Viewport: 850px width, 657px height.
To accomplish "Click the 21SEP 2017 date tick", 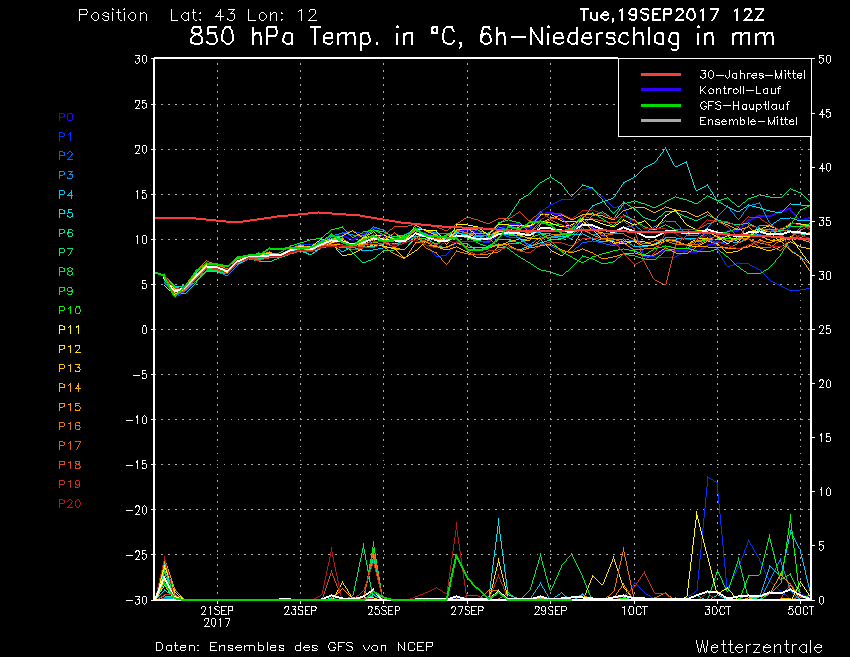I will click(217, 615).
